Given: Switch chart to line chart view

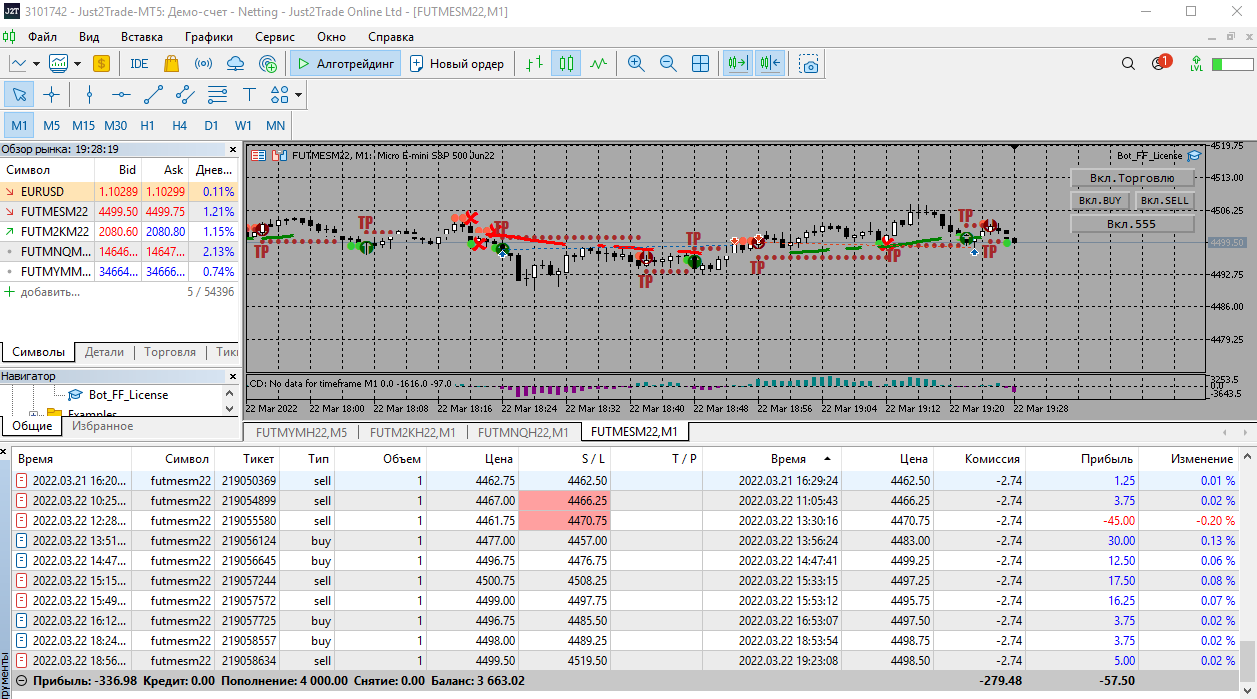Looking at the screenshot, I should (598, 64).
